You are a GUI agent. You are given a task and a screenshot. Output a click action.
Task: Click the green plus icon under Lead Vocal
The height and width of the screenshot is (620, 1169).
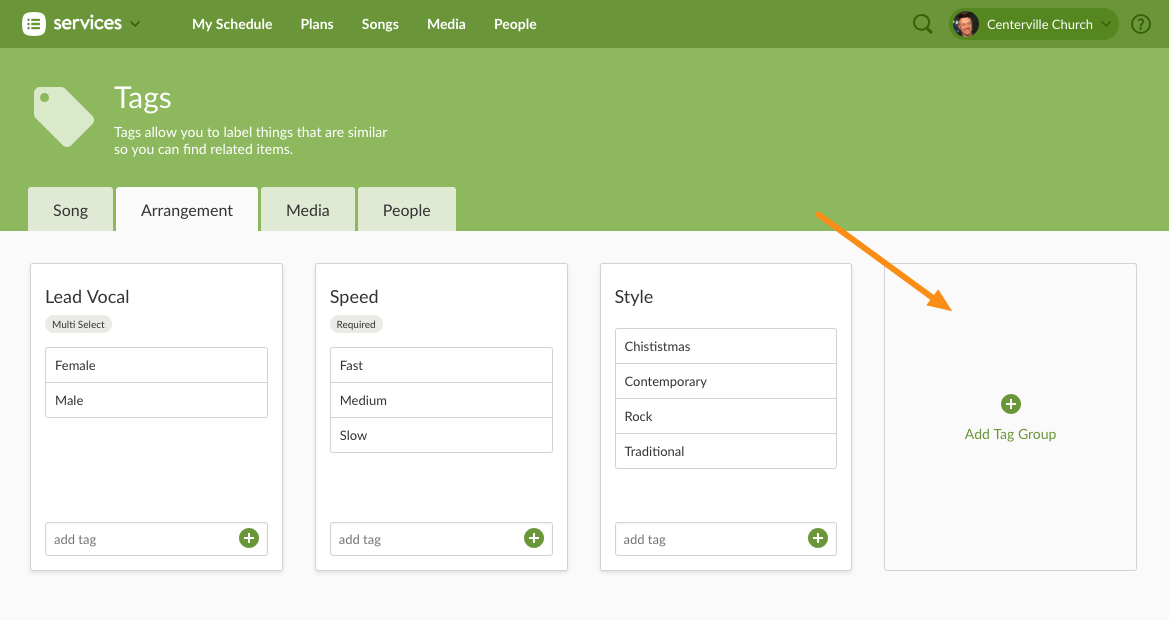[248, 538]
